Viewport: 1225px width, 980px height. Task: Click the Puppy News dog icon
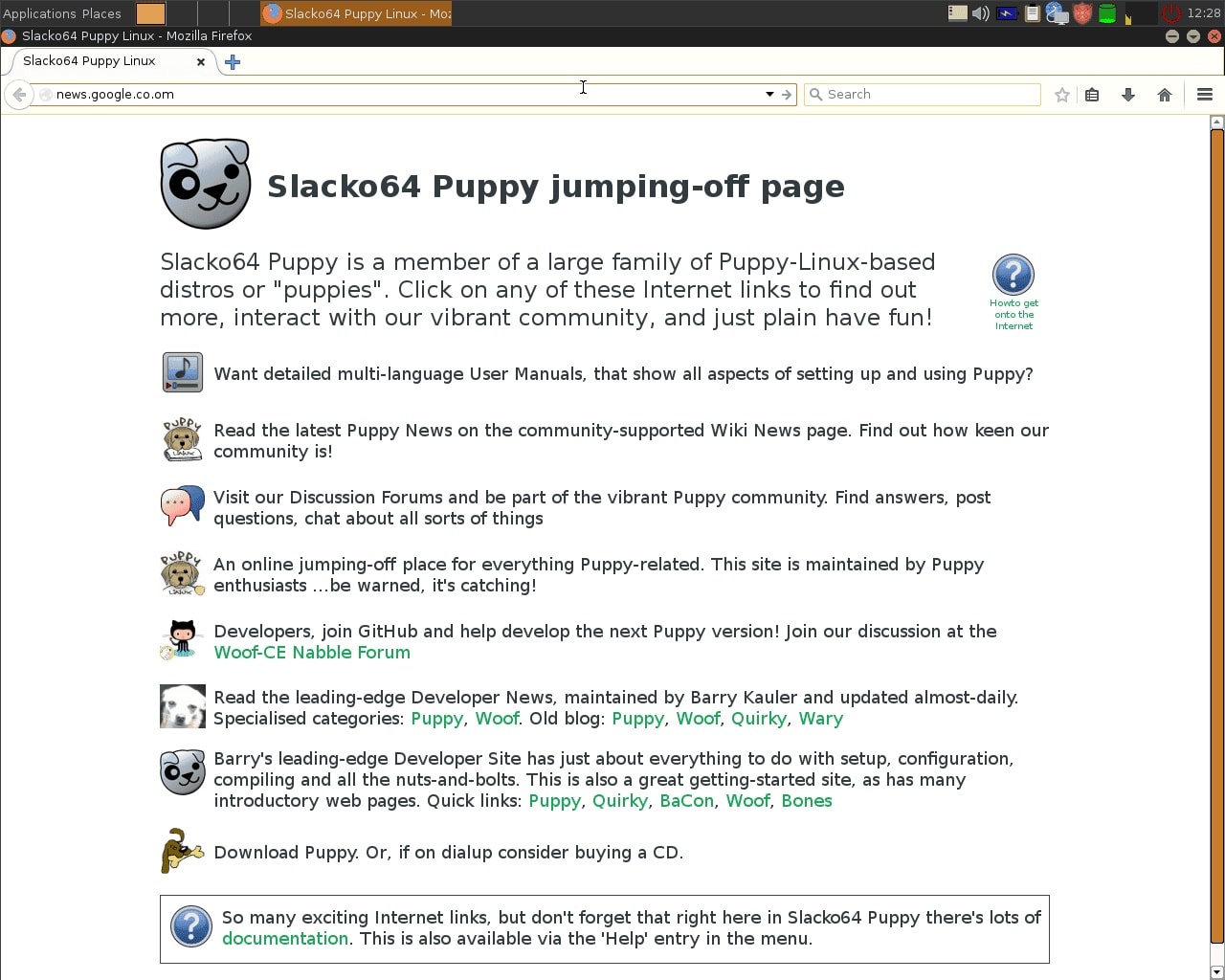point(182,439)
